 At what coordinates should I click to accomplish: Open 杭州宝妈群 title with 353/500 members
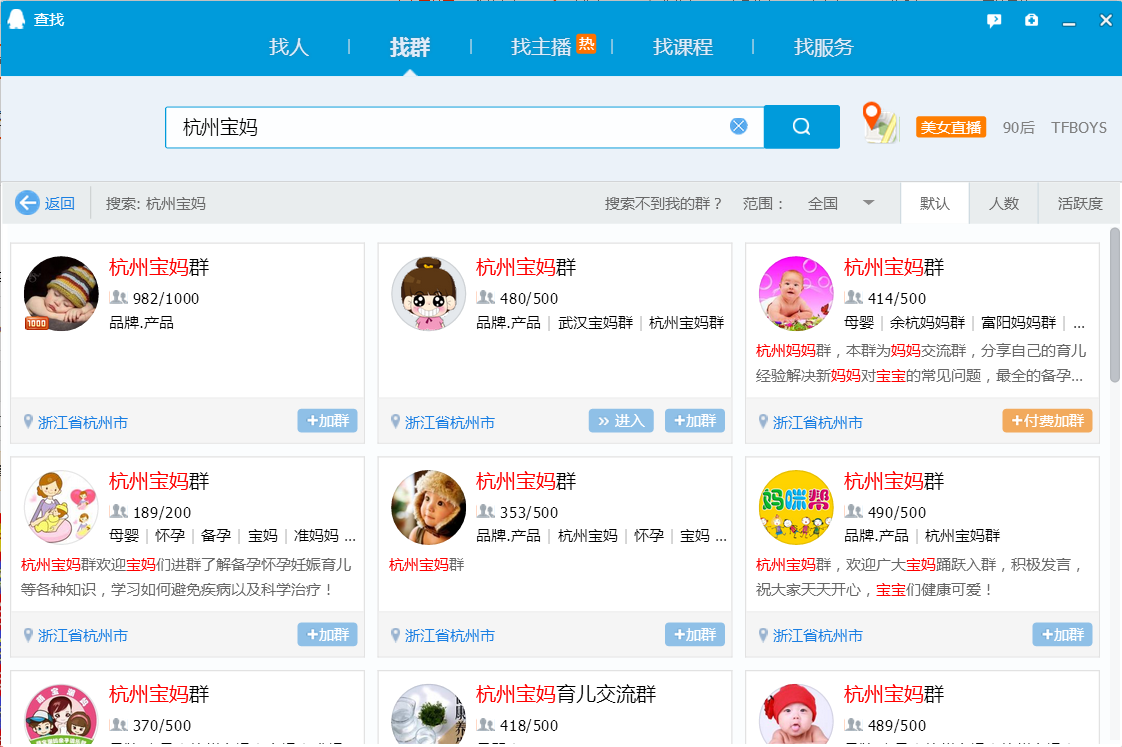526,481
